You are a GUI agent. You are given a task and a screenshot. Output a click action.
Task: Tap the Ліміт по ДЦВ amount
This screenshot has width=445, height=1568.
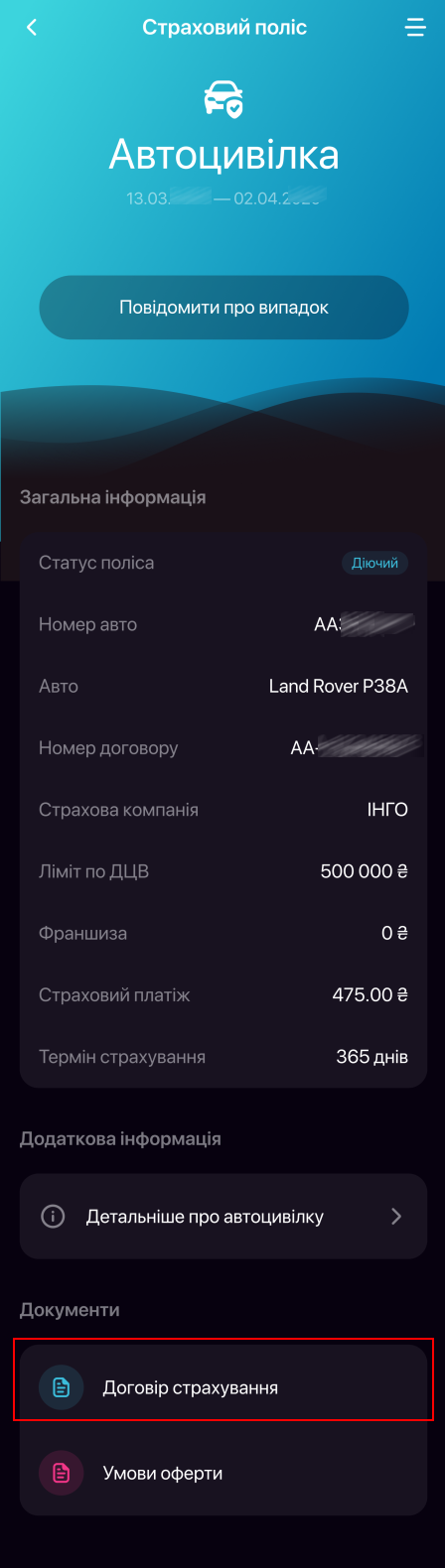click(x=364, y=871)
